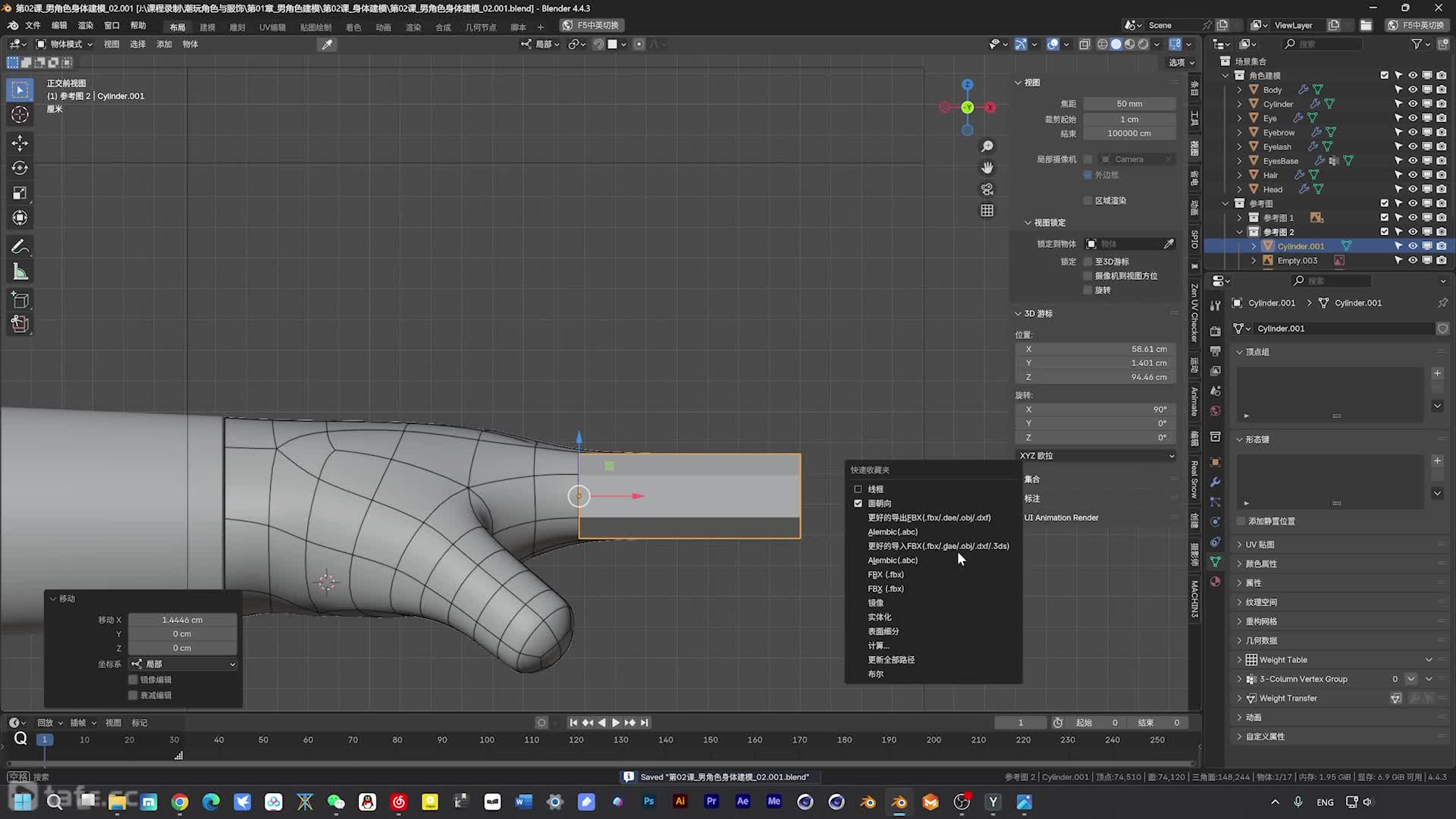
Task: Adjust 移动 X 1.4446 cm field
Action: click(x=182, y=620)
